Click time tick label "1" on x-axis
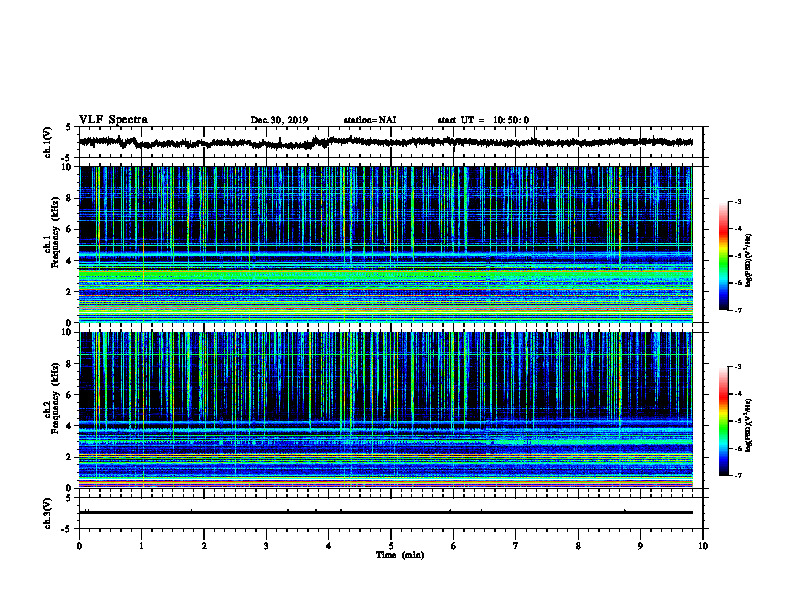Image resolution: width=792 pixels, height=612 pixels. click(141, 546)
